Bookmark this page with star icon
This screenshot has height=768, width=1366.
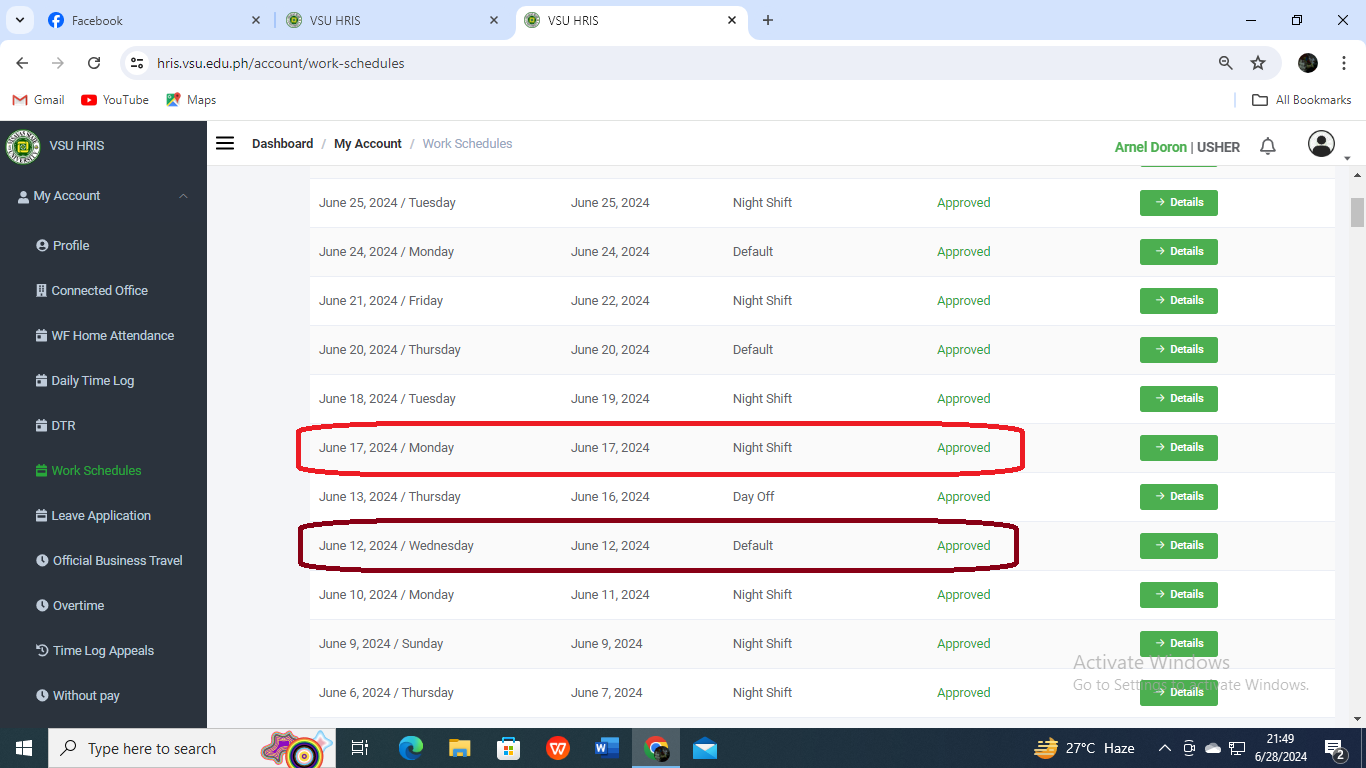(x=1258, y=63)
